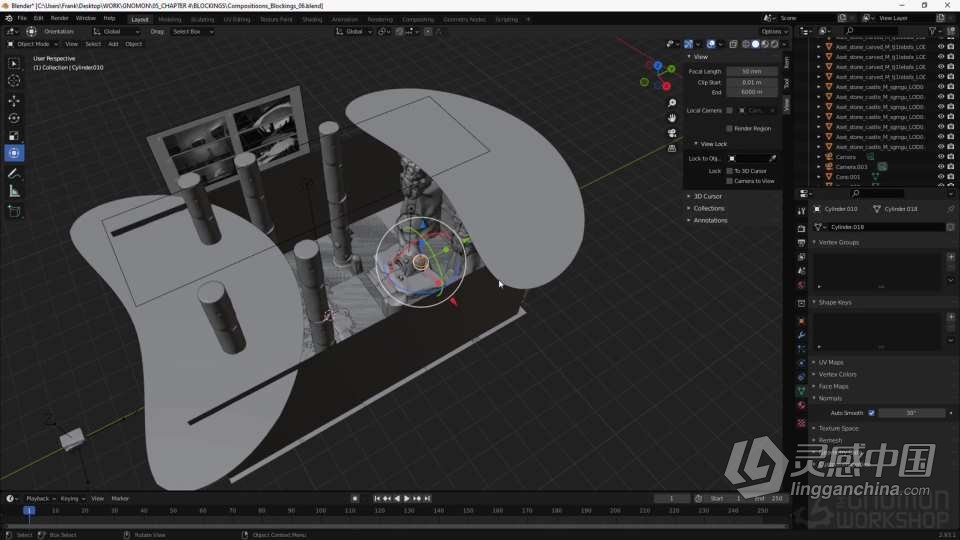Expand the Annotations panel
The image size is (960, 540).
click(708, 220)
